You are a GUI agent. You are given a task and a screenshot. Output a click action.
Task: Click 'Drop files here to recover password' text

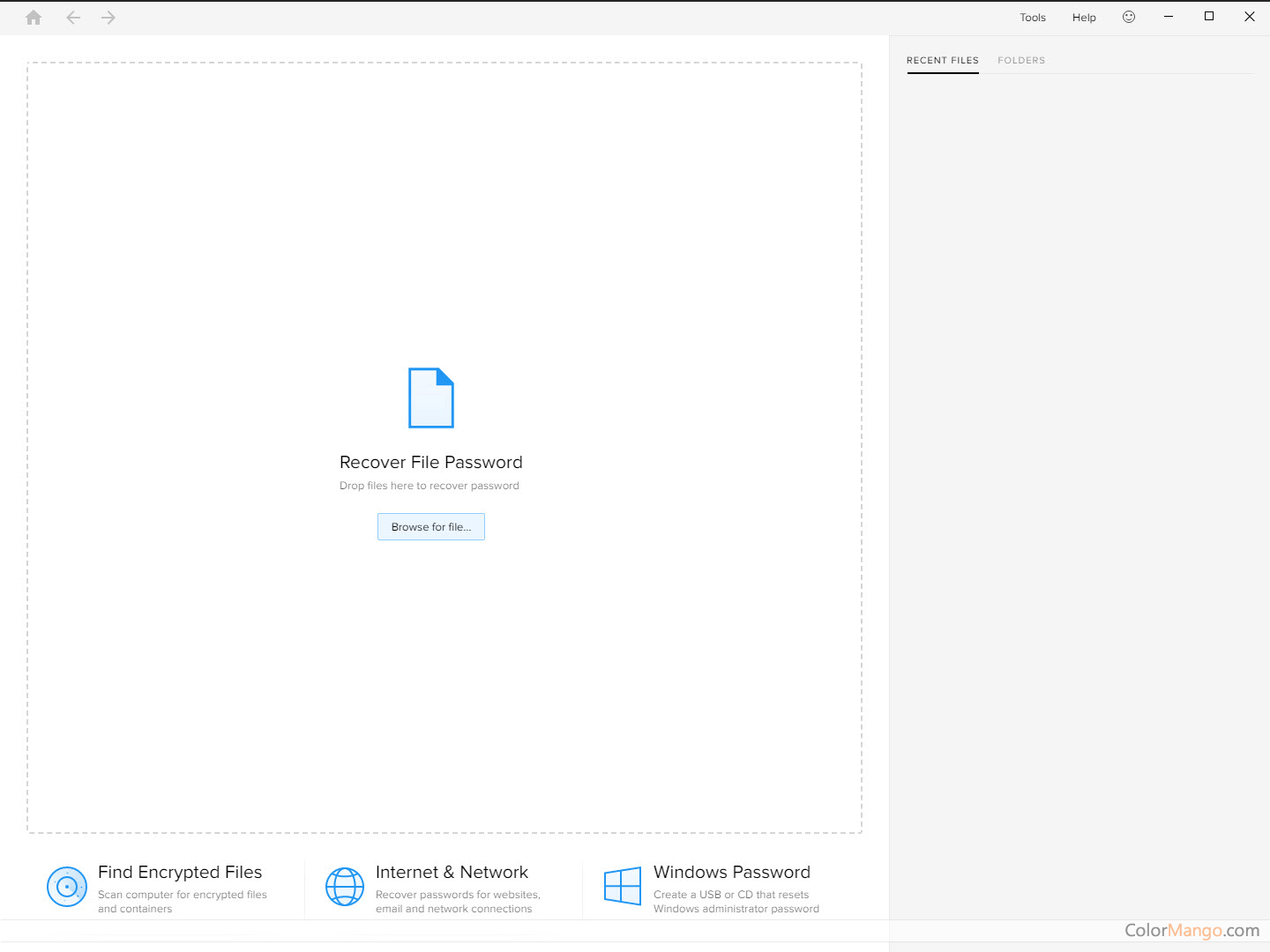coord(430,486)
